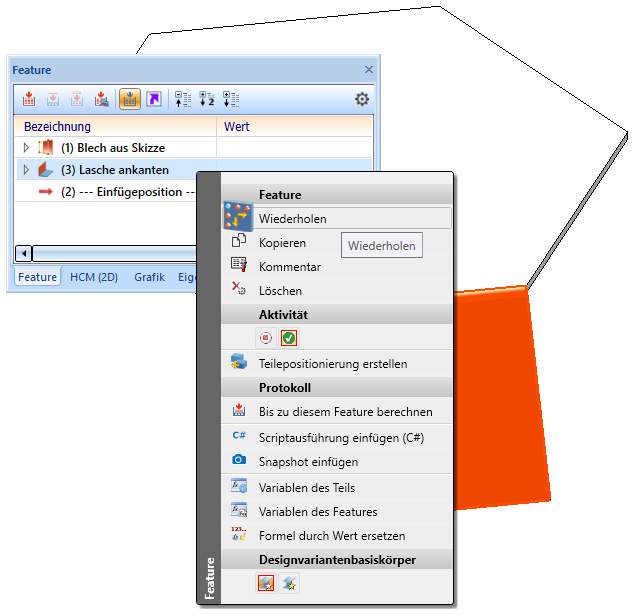The image size is (633, 615).
Task: Click the horizontal scrollbar track
Action: [x=115, y=254]
